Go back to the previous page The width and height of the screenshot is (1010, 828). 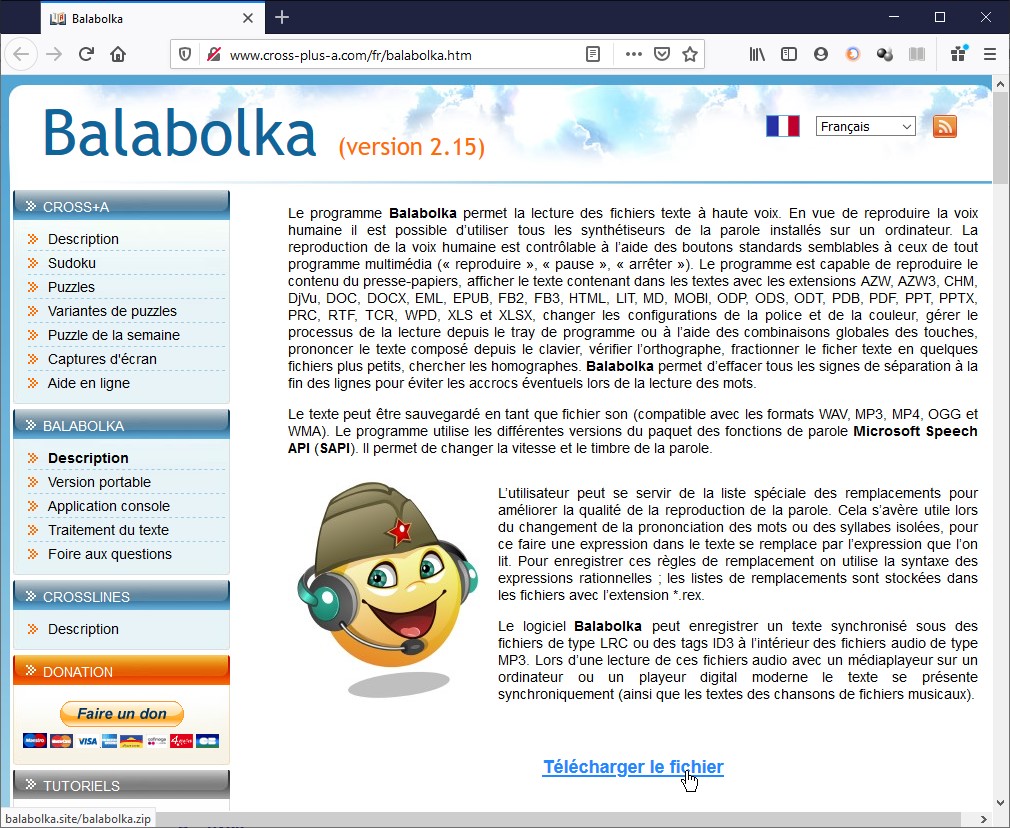(x=21, y=54)
